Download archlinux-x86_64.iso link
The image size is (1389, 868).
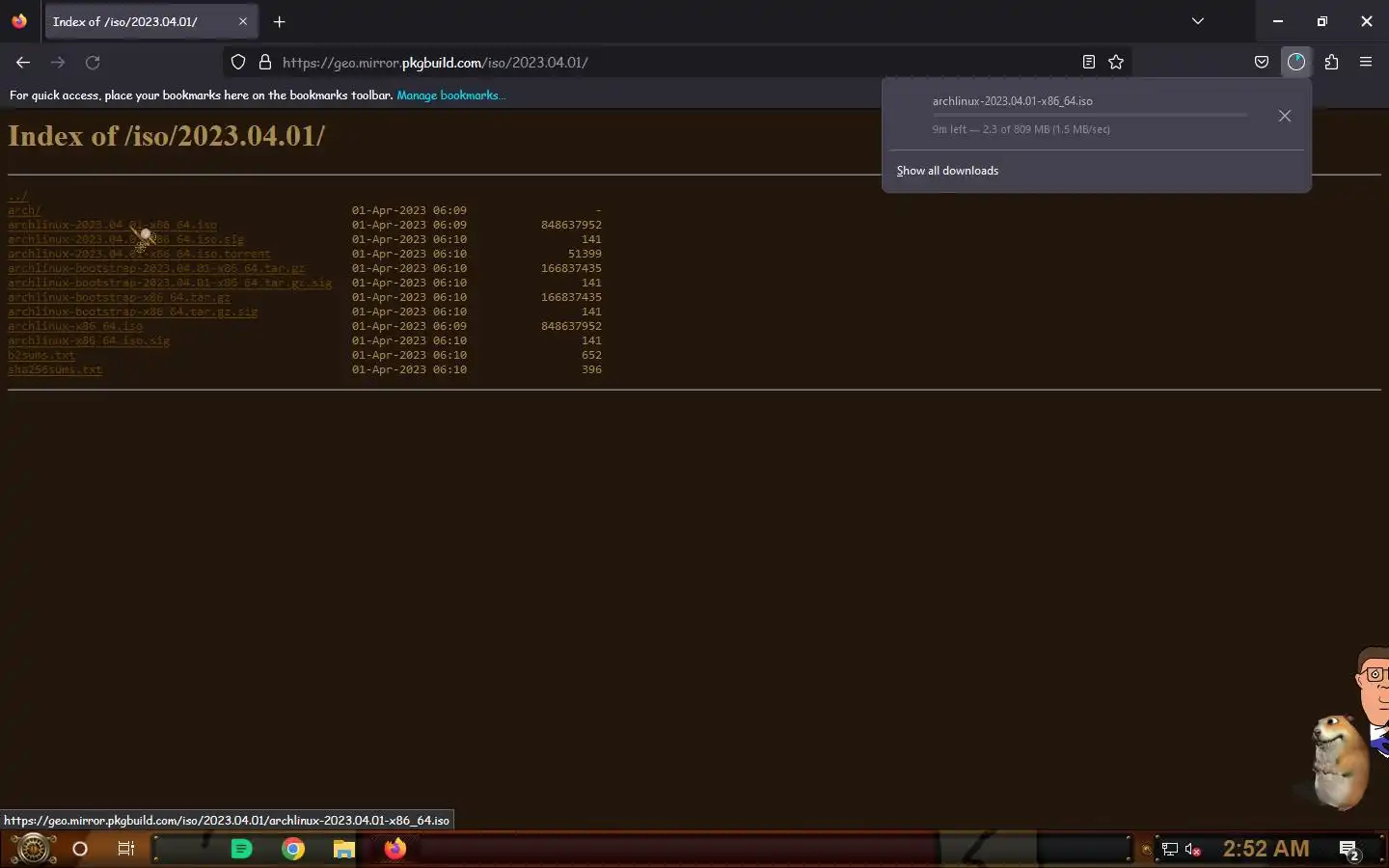pos(75,326)
